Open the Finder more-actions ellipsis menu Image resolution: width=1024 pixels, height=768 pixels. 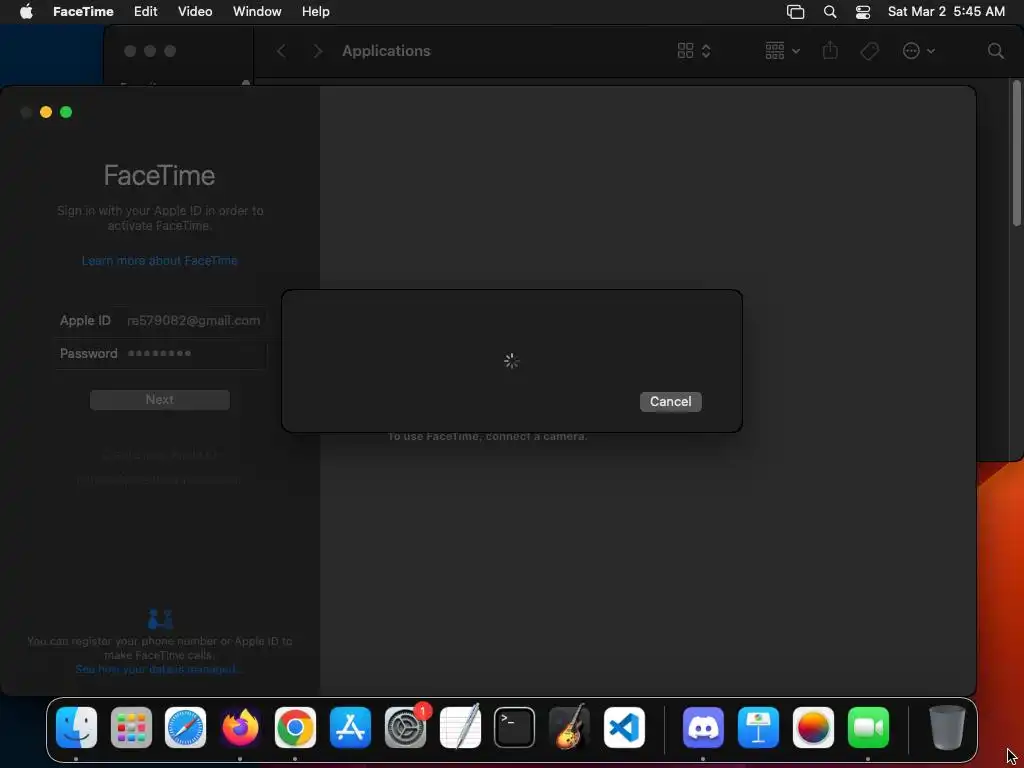(918, 51)
